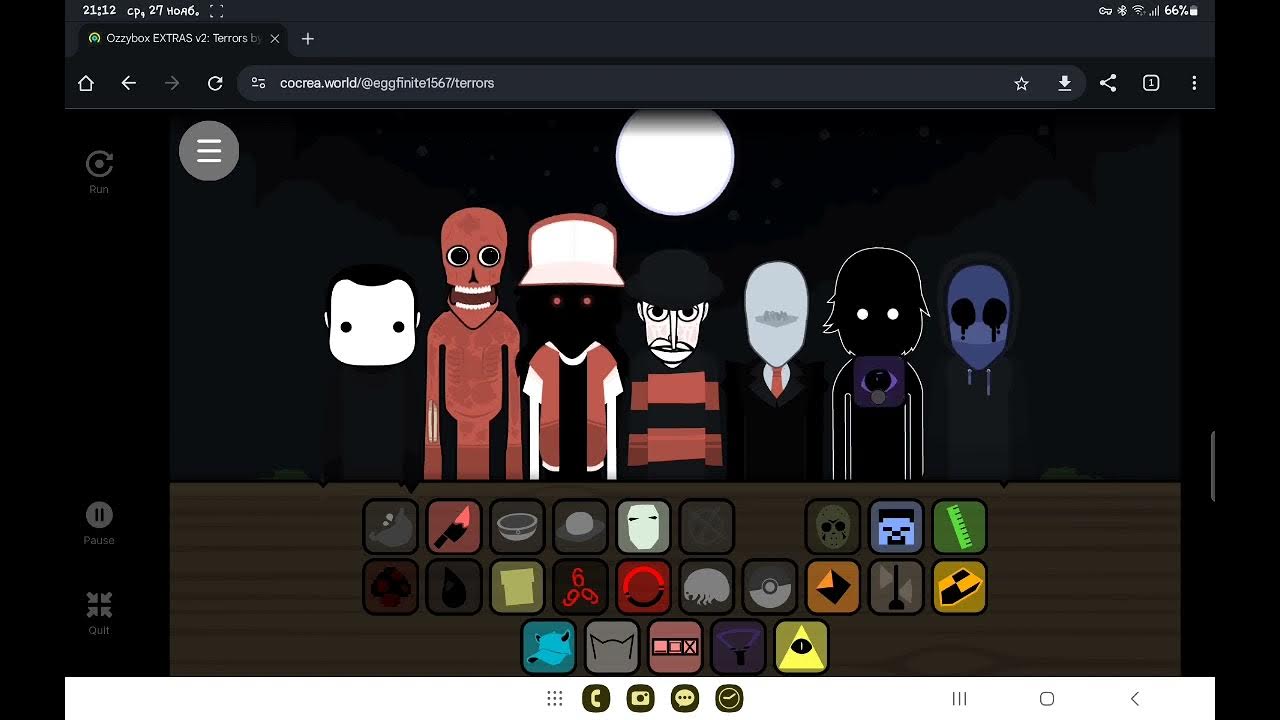Image resolution: width=1280 pixels, height=720 pixels.
Task: Click the character wearing white cap
Action: pos(572,346)
